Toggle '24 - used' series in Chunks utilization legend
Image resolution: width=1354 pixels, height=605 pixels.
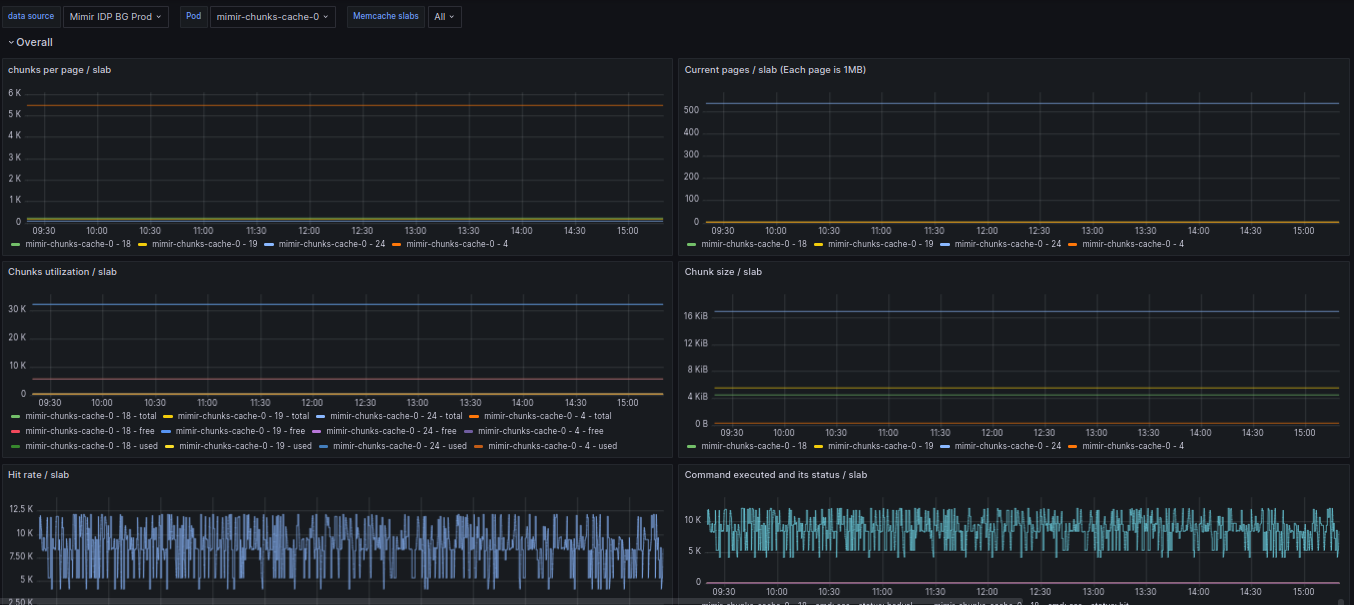tap(399, 446)
